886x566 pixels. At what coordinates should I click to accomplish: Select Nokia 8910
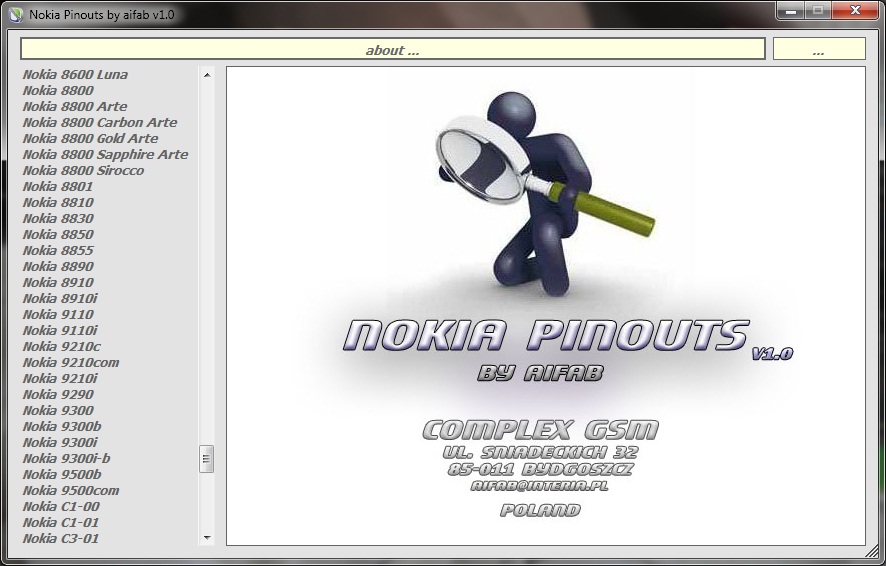coord(58,282)
